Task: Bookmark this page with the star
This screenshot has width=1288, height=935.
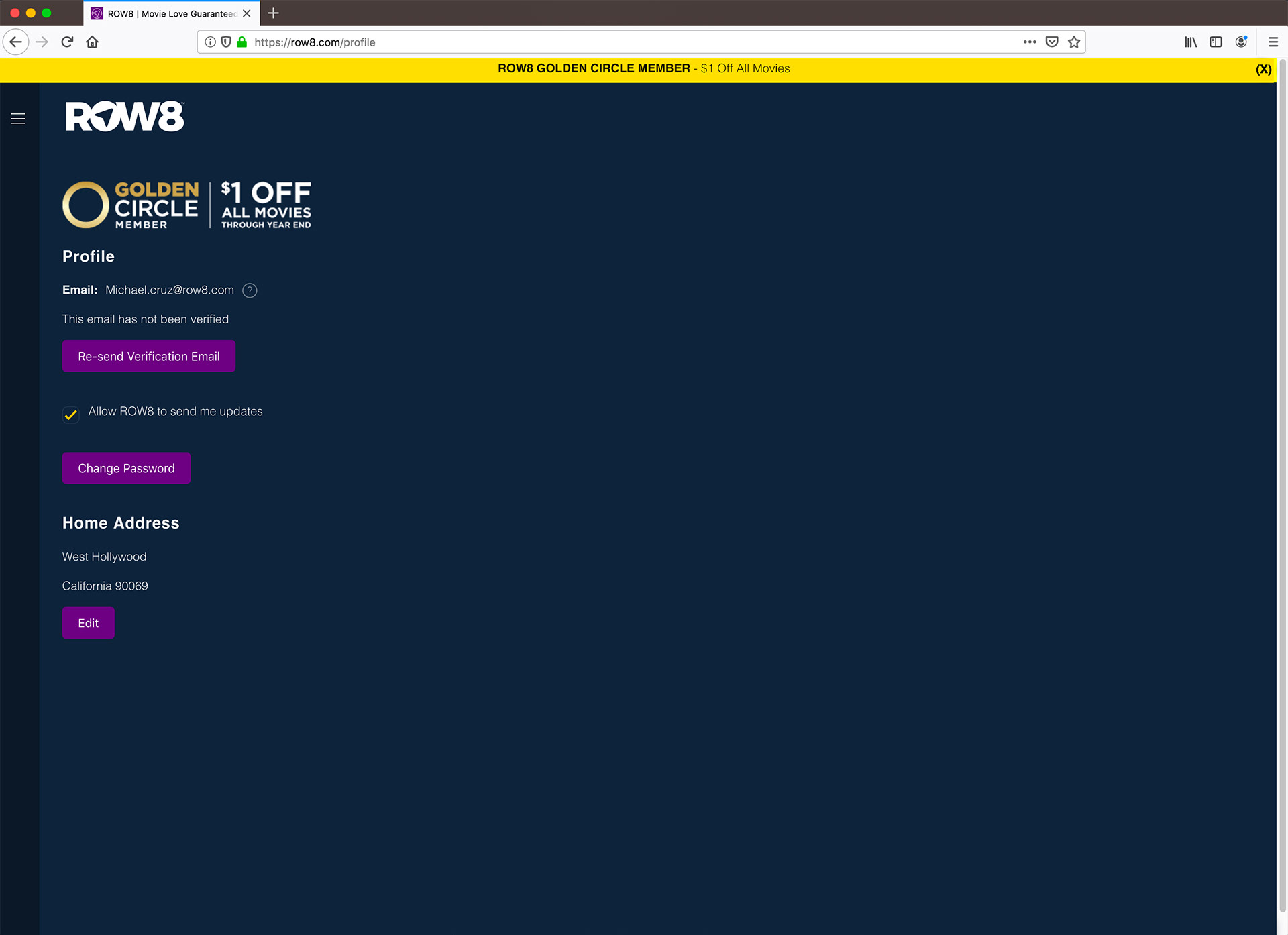Action: pyautogui.click(x=1074, y=42)
